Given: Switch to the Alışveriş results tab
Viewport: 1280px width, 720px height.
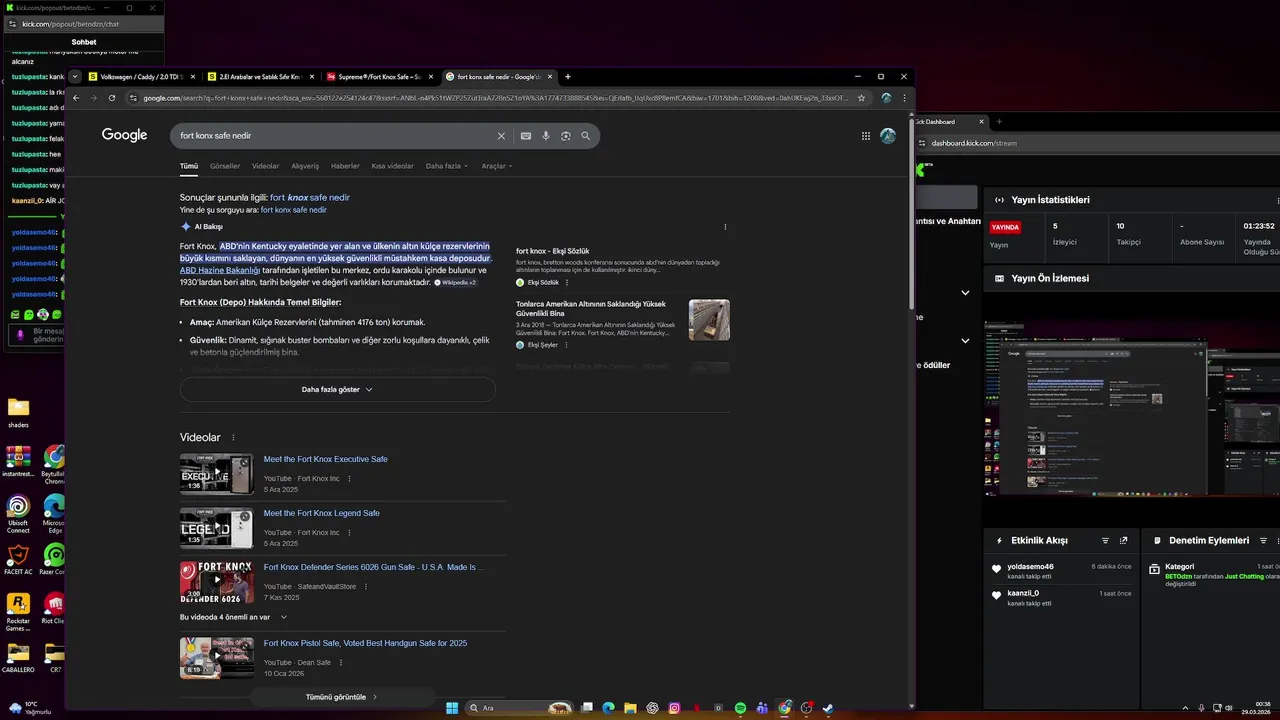Looking at the screenshot, I should point(305,166).
